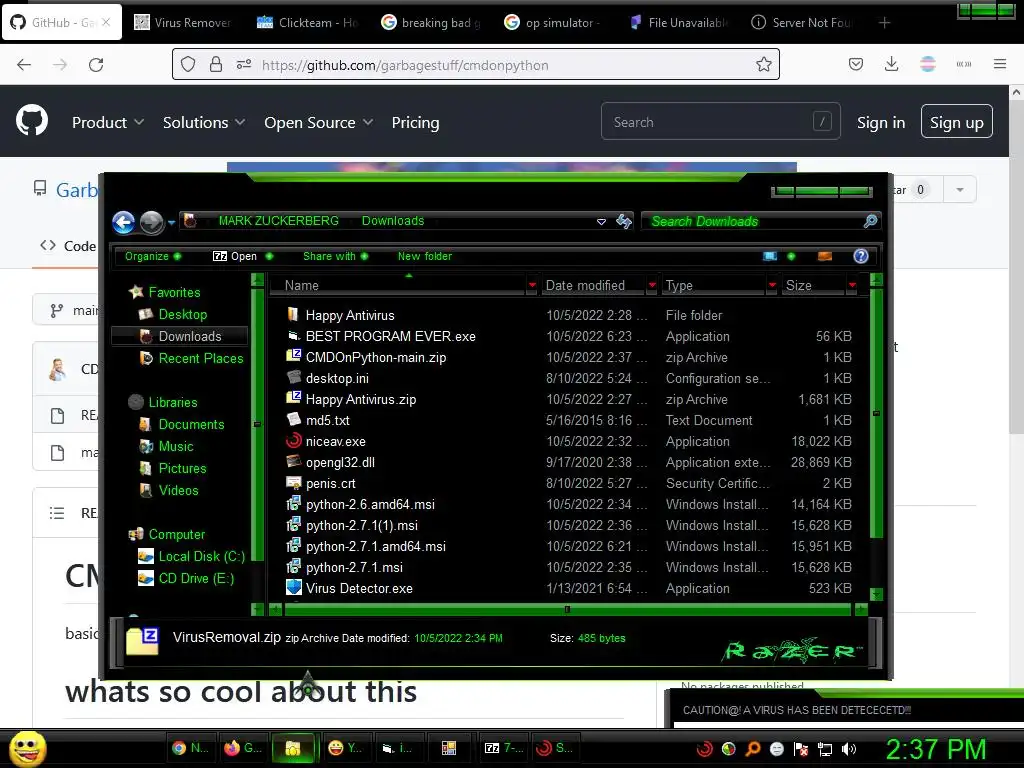Viewport: 1024px width, 768px height.
Task: Switch to the Server Not Found tab
Action: 801,22
